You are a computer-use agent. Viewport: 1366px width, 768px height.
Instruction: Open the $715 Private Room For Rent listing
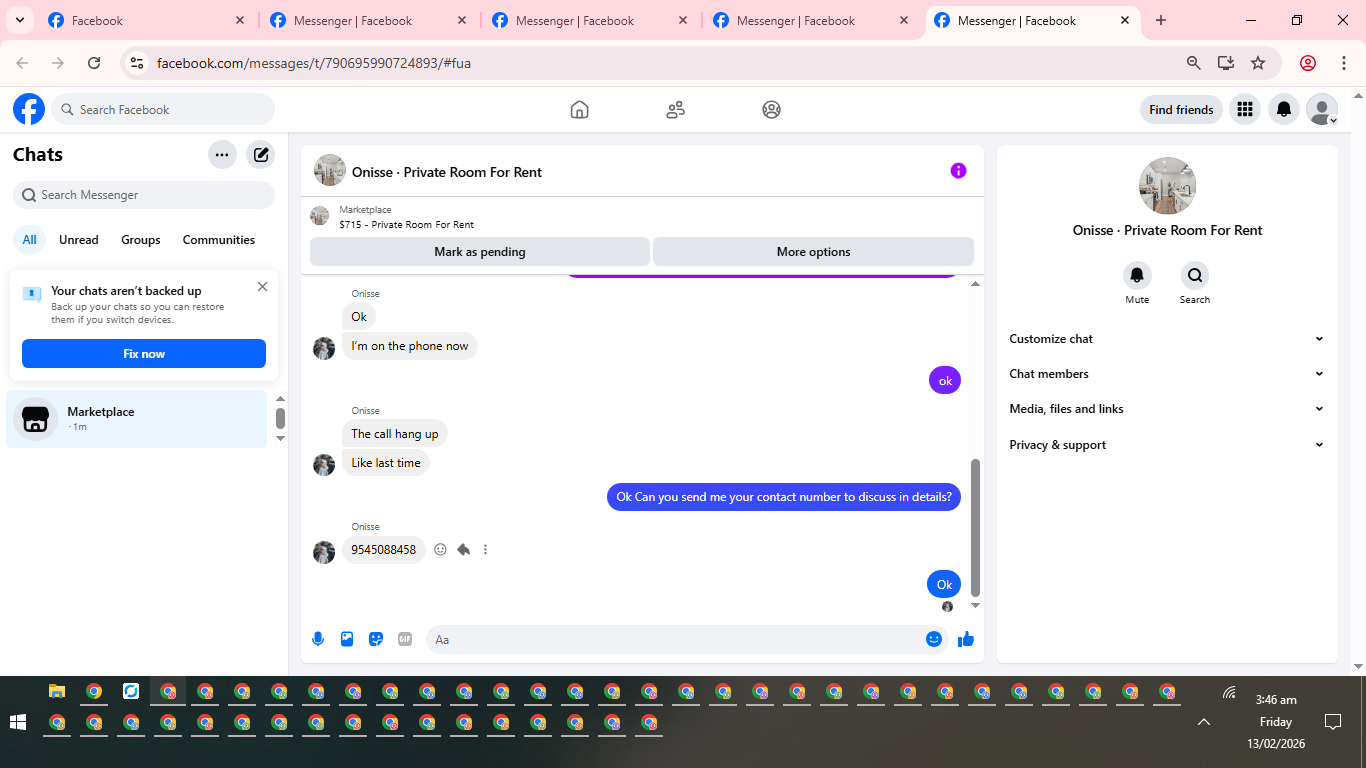tap(406, 225)
